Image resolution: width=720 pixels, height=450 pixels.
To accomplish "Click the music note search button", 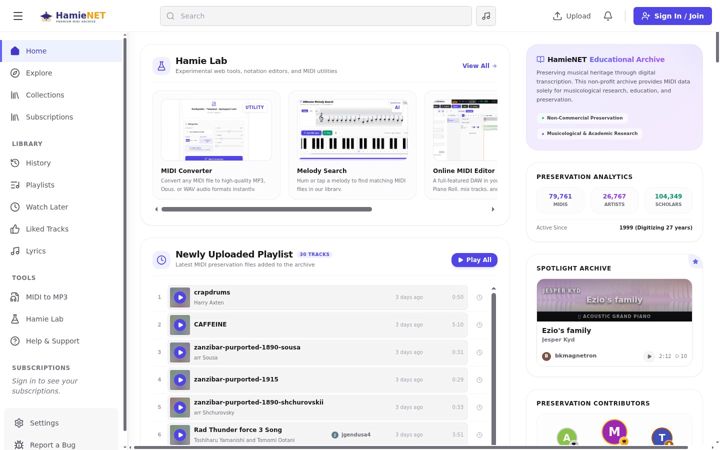I will [486, 16].
